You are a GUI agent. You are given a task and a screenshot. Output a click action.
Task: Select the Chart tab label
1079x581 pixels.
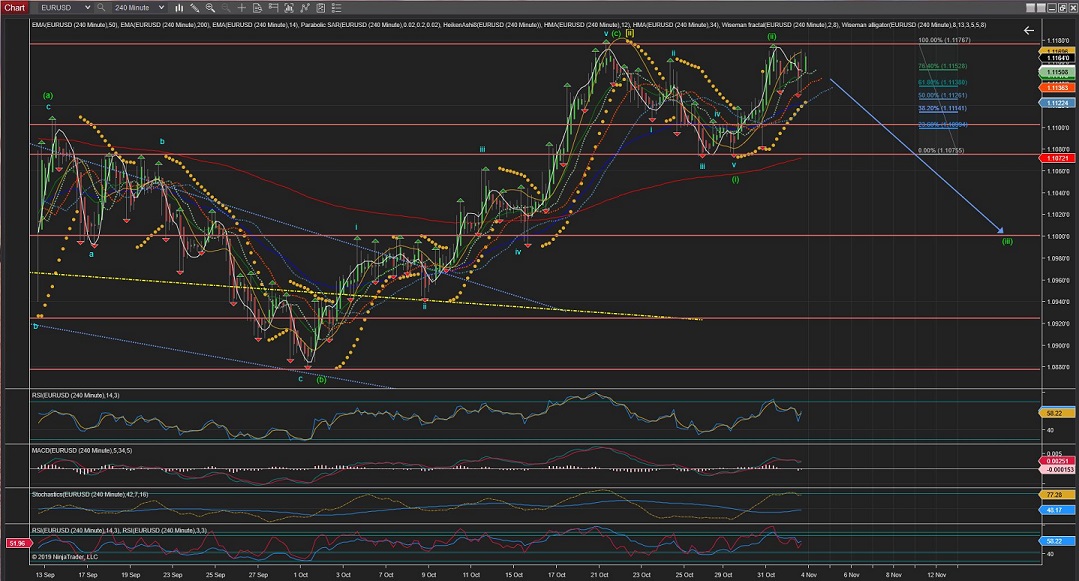[x=14, y=8]
